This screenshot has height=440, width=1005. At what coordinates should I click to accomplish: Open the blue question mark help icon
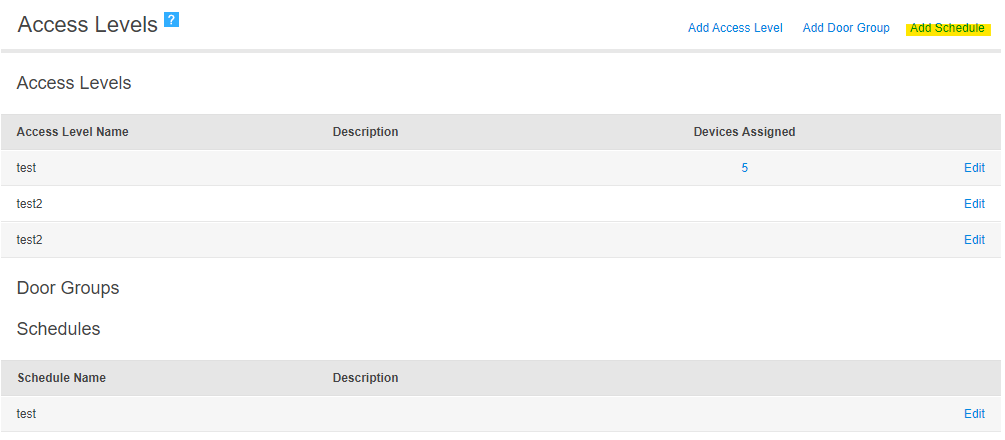171,20
